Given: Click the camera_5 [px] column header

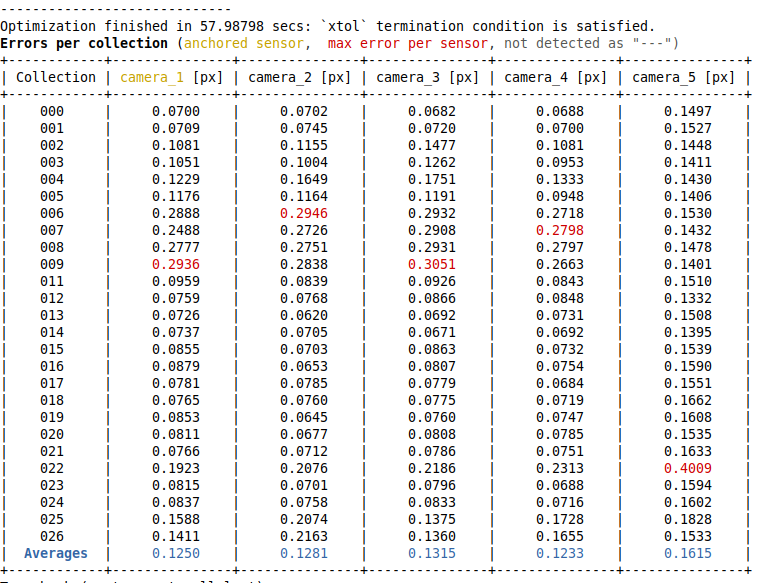Looking at the screenshot, I should point(683,77).
